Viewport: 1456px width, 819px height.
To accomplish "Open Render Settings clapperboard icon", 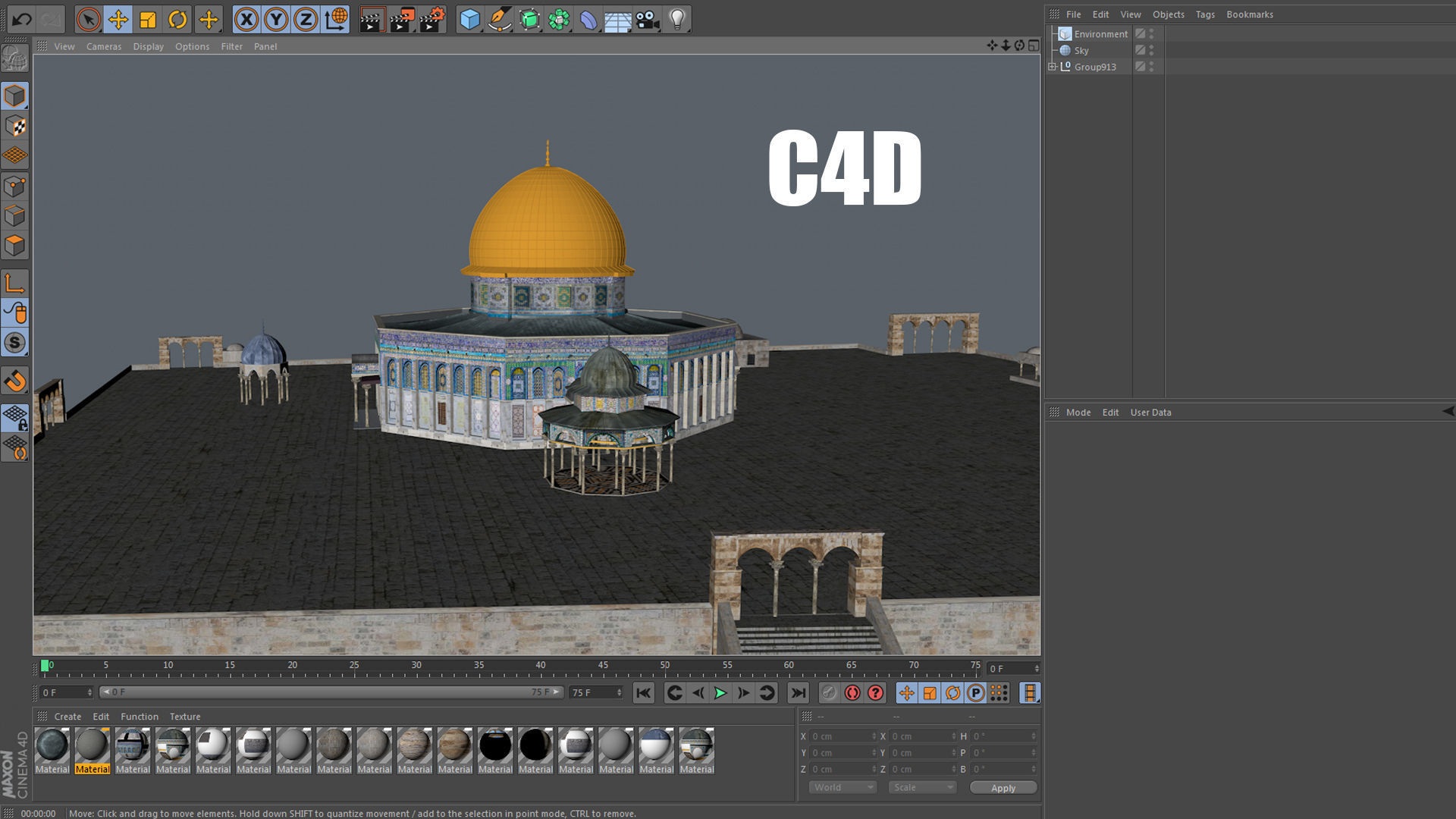I will [x=432, y=19].
